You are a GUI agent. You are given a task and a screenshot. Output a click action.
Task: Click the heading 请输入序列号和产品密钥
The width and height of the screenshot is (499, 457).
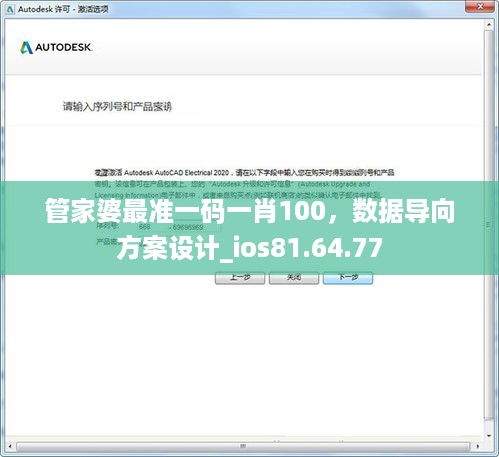pos(117,107)
